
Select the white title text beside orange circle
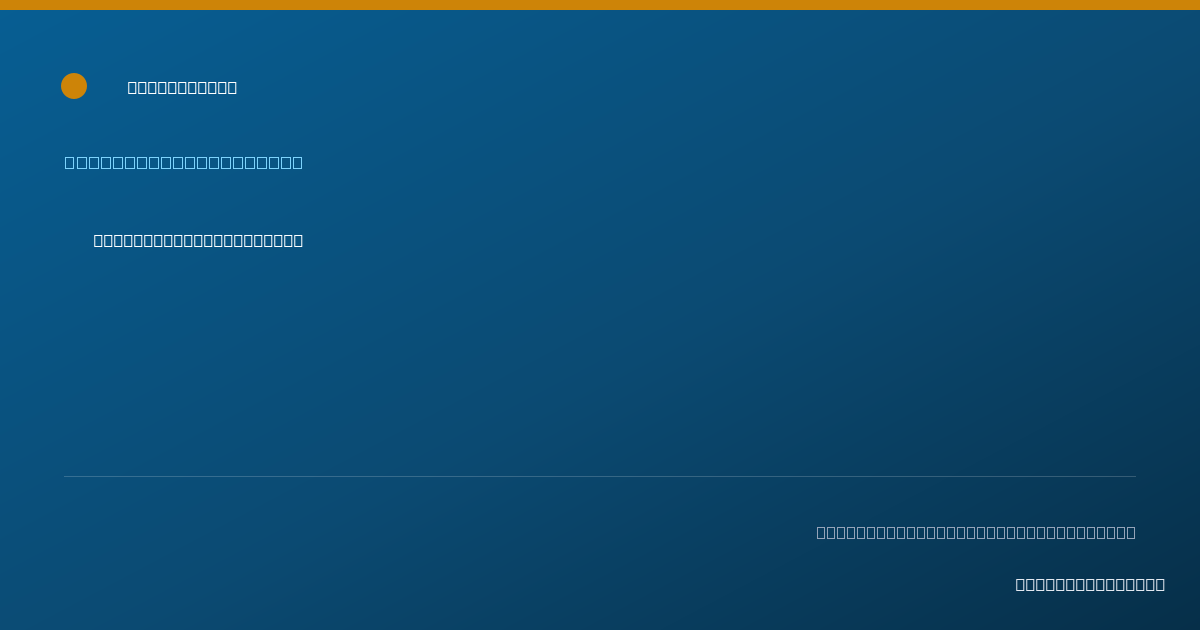[x=182, y=87]
